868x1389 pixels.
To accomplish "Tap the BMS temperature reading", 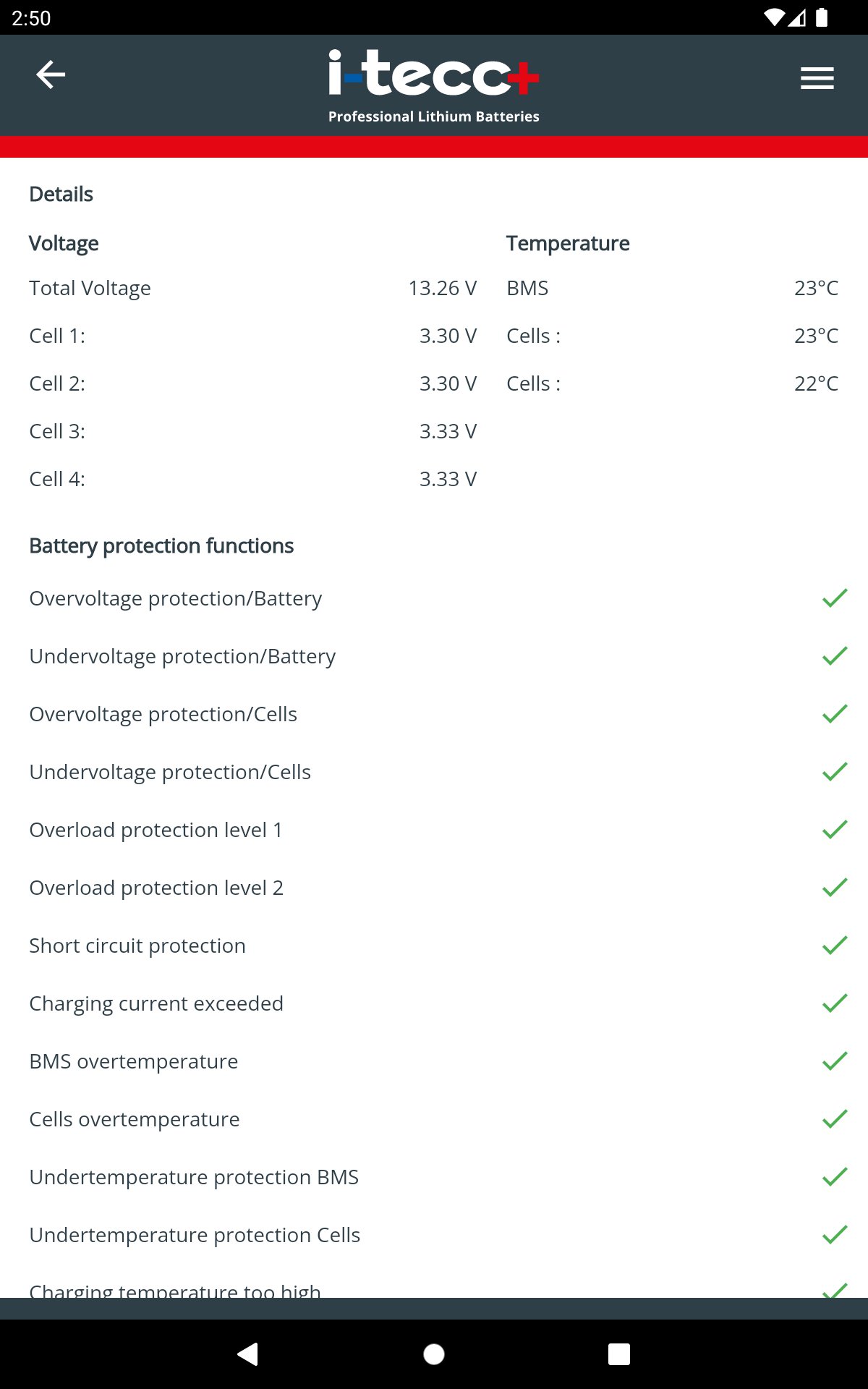I will point(816,288).
